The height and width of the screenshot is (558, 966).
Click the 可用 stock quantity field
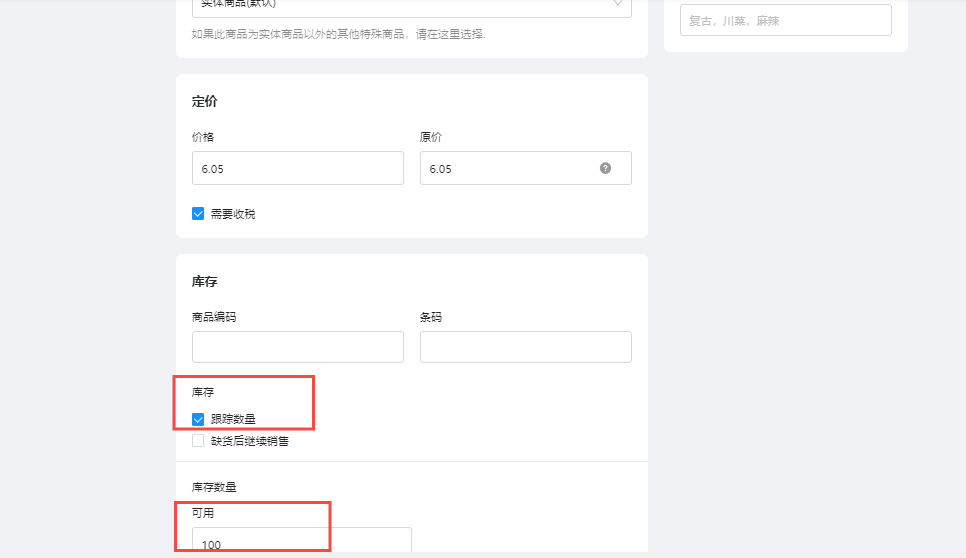tap(301, 541)
